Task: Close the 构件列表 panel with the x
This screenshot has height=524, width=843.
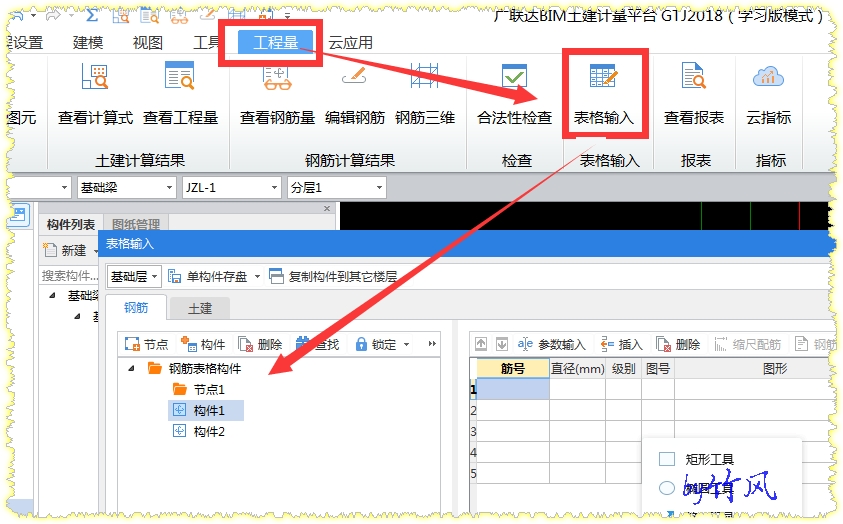Action: coord(327,209)
